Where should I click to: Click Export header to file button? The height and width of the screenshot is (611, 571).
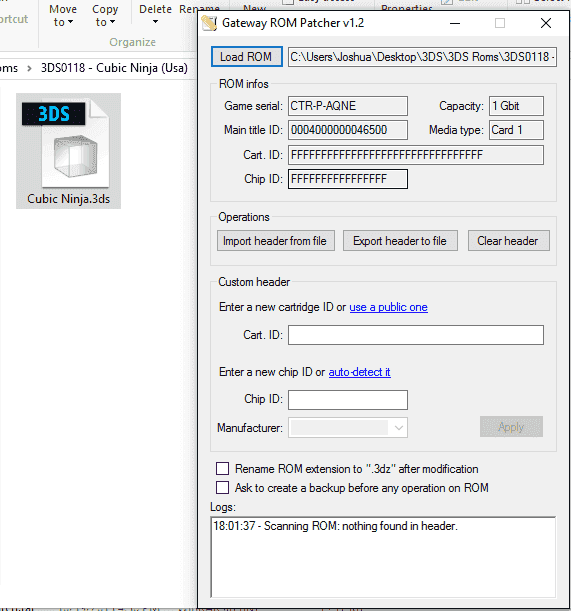[400, 241]
